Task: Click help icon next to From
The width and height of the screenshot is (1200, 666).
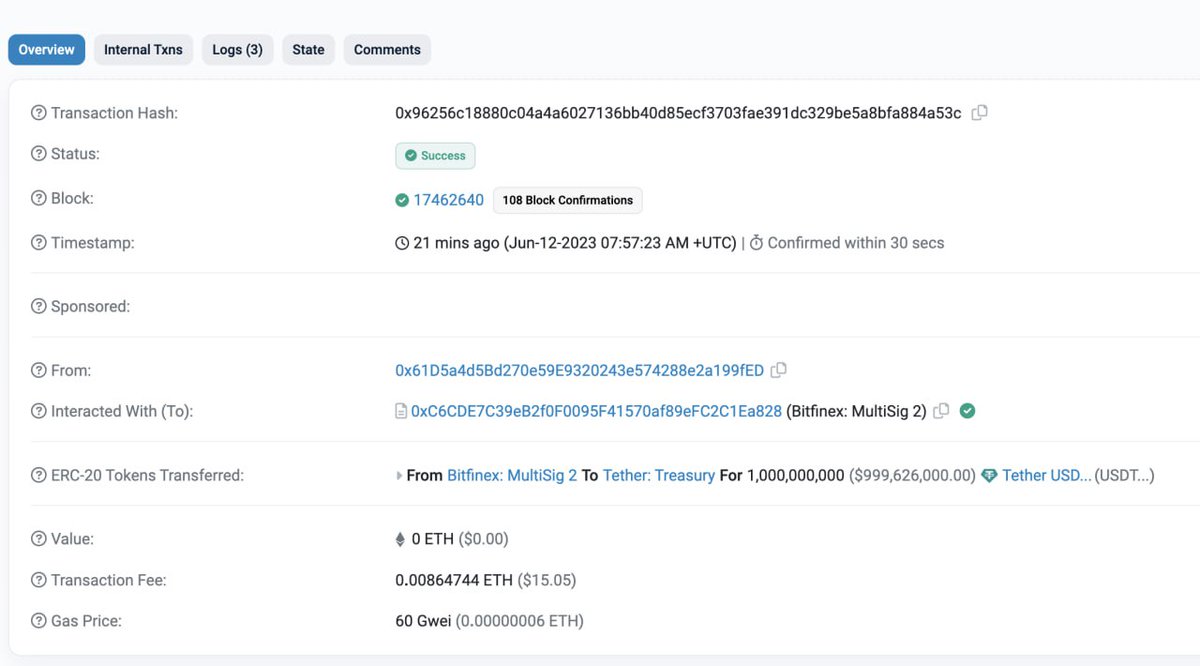Action: tap(39, 370)
